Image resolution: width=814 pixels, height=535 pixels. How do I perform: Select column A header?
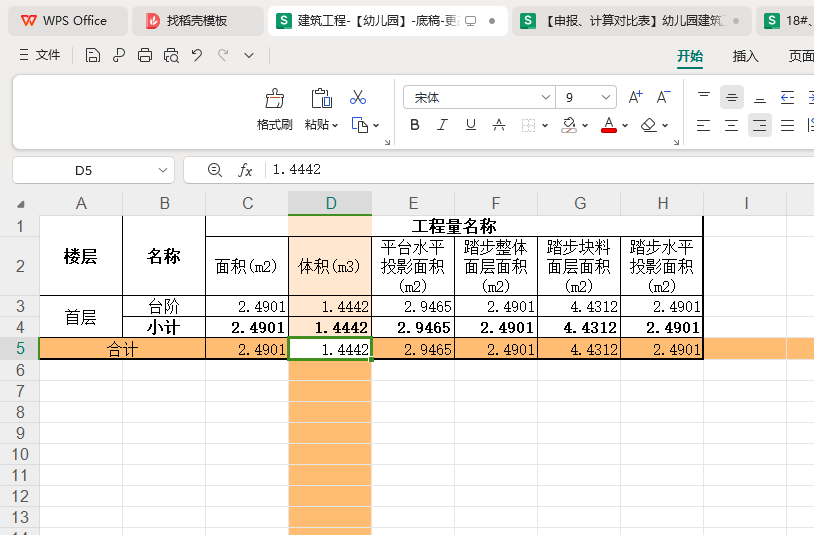pos(81,203)
